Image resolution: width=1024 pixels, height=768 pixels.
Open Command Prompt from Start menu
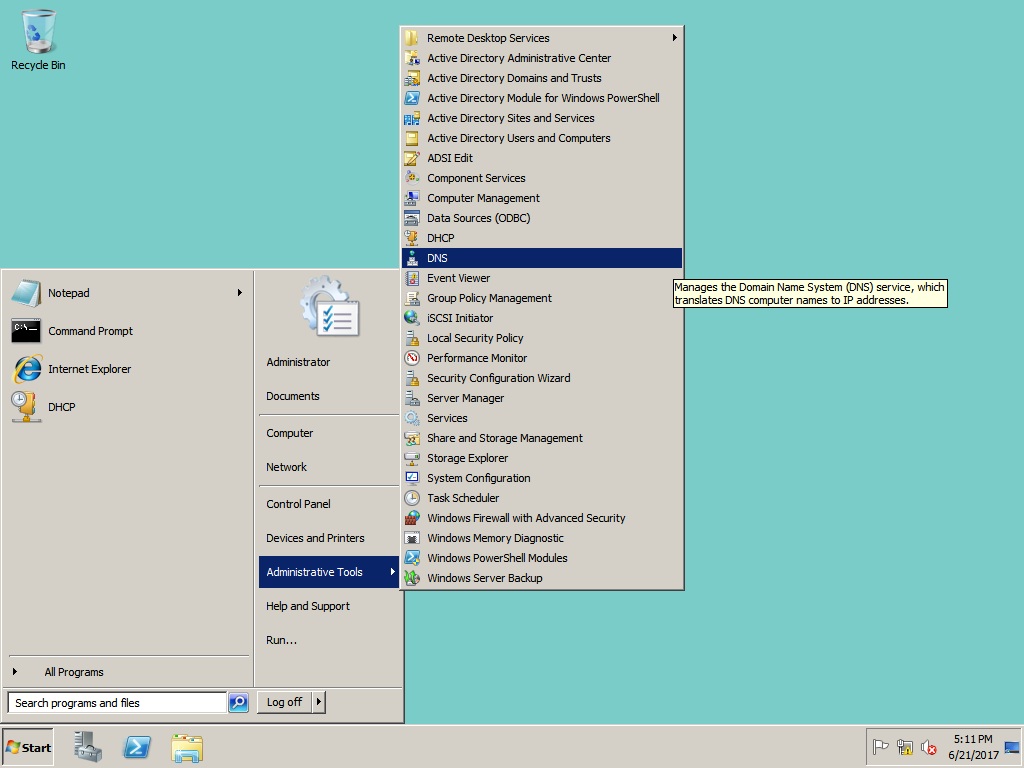pos(129,331)
